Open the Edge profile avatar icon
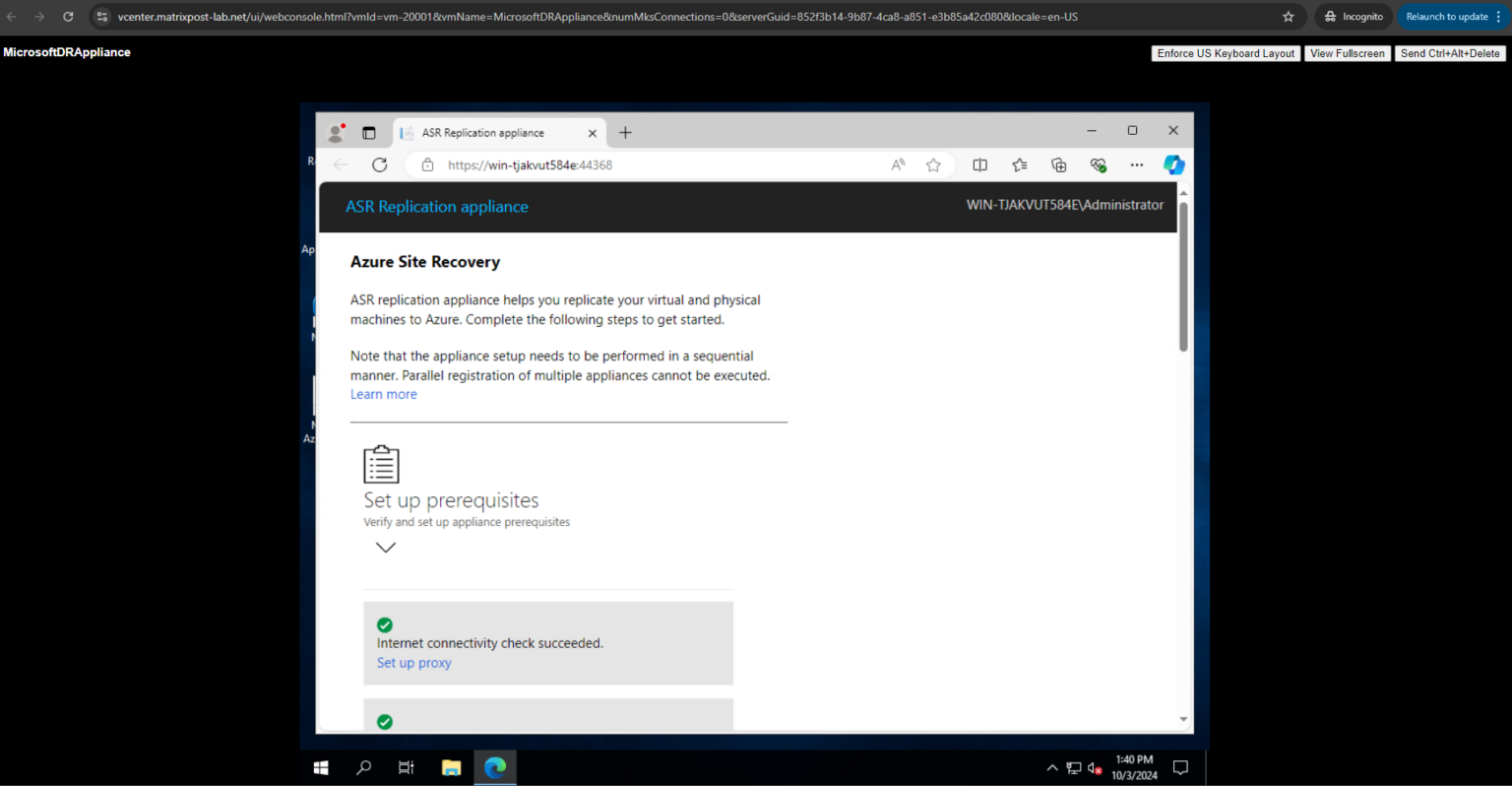This screenshot has width=1512, height=786. pyautogui.click(x=336, y=132)
